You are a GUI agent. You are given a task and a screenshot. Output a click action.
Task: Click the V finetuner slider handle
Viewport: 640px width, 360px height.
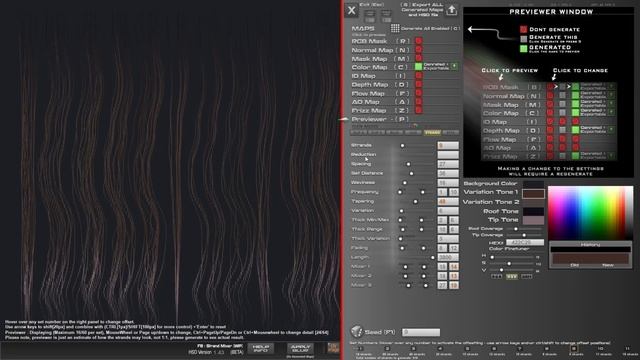tap(502, 270)
